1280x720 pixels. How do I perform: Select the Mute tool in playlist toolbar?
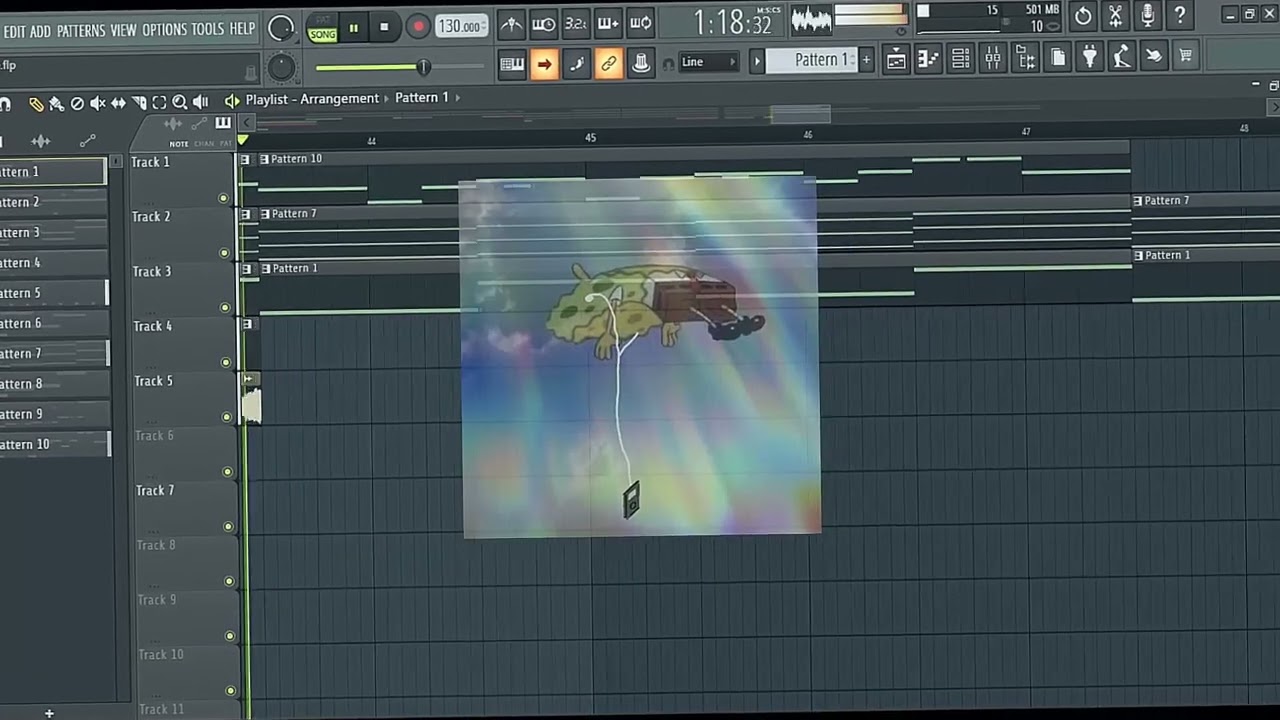pos(97,103)
